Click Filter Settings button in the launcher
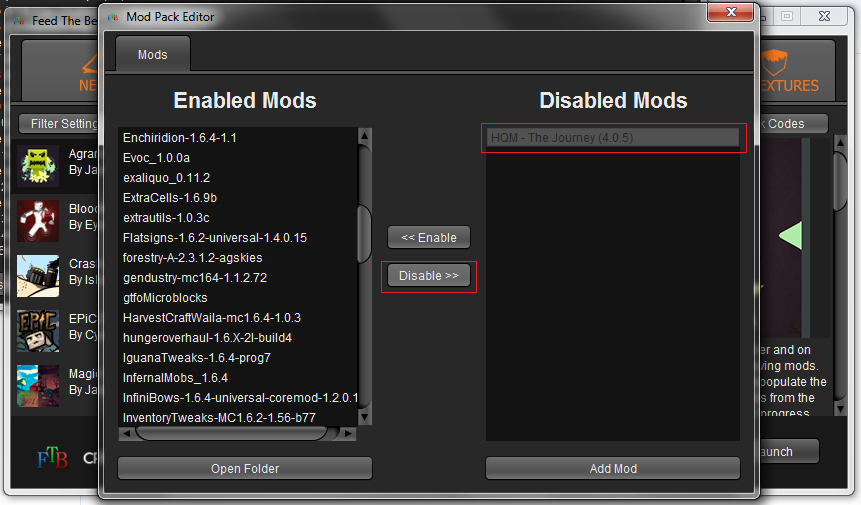The height and width of the screenshot is (505, 861). click(58, 124)
